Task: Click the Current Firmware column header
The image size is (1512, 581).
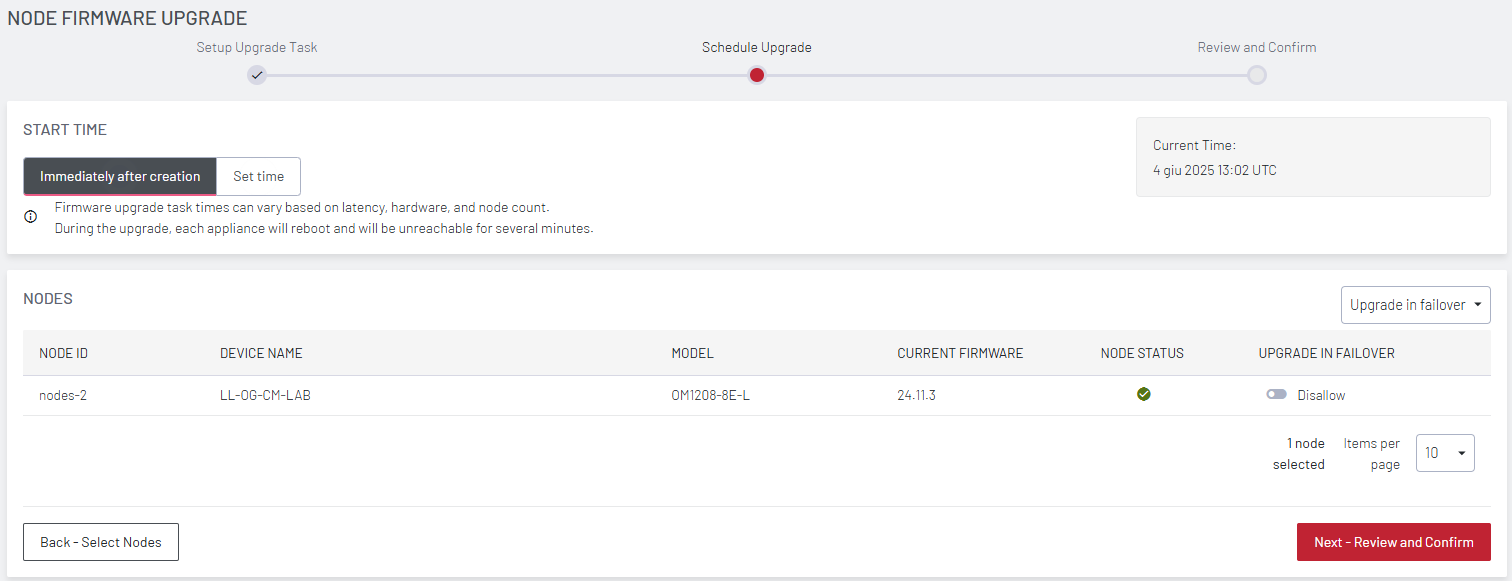Action: point(960,353)
